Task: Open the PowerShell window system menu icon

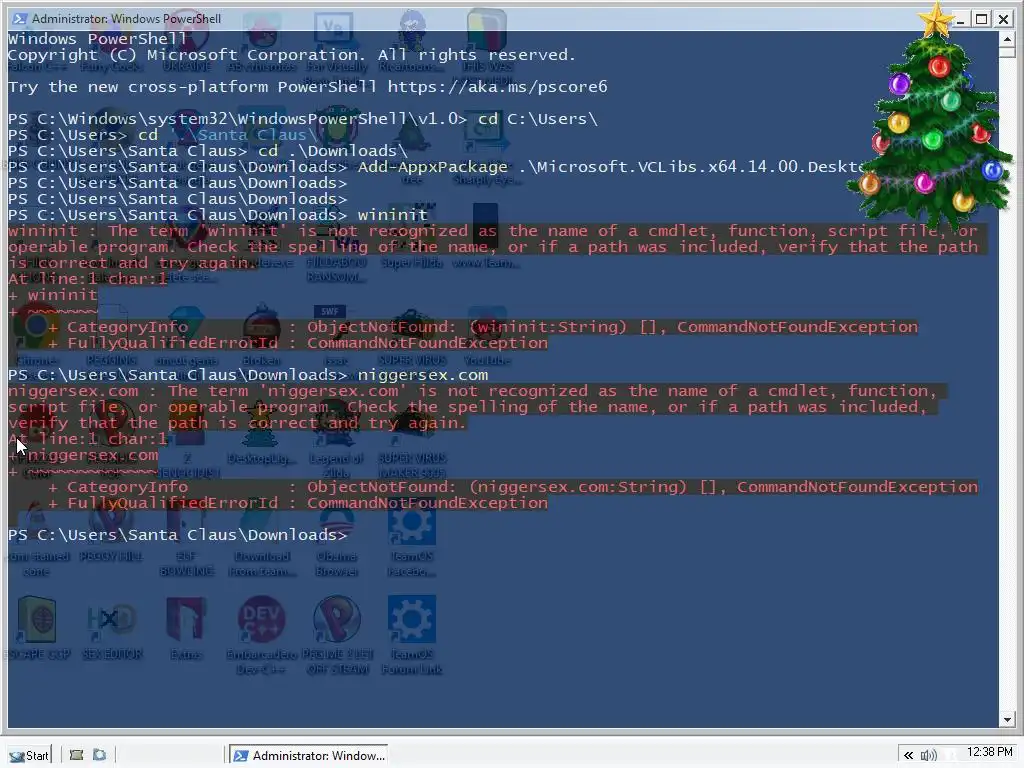Action: (20, 18)
